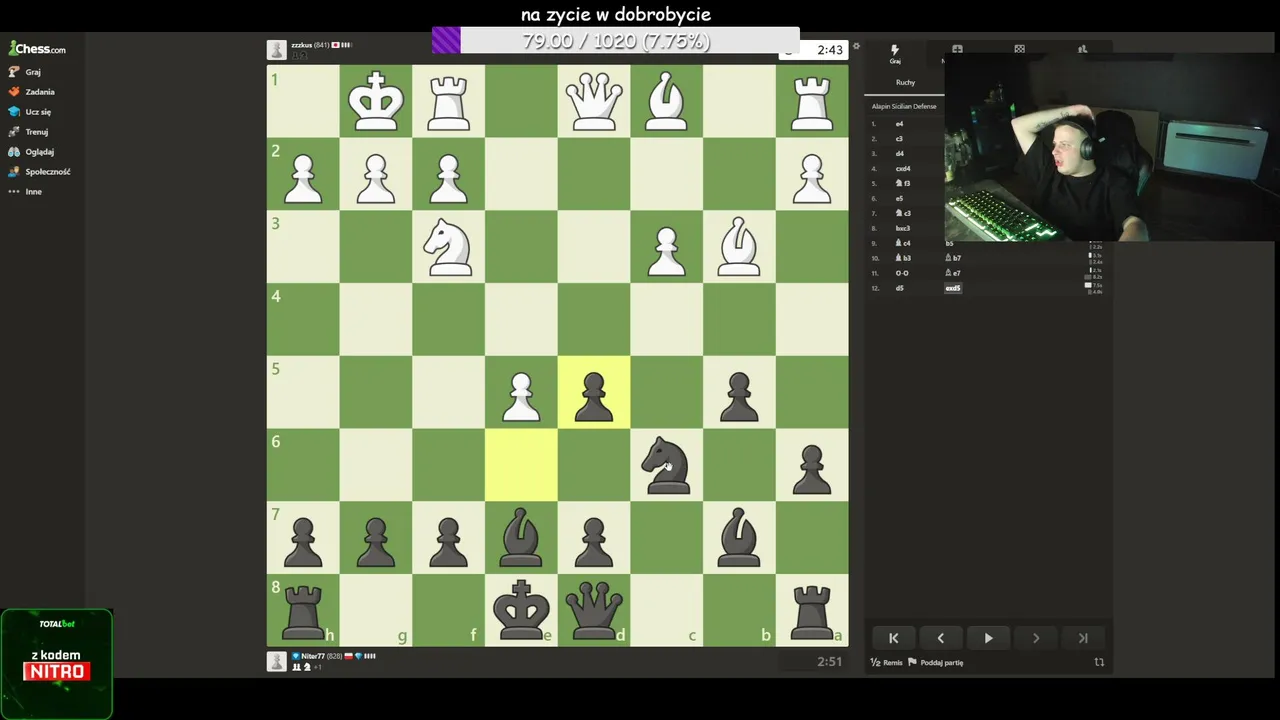Open the zzzkus username link
This screenshot has width=1280, height=720.
302,45
